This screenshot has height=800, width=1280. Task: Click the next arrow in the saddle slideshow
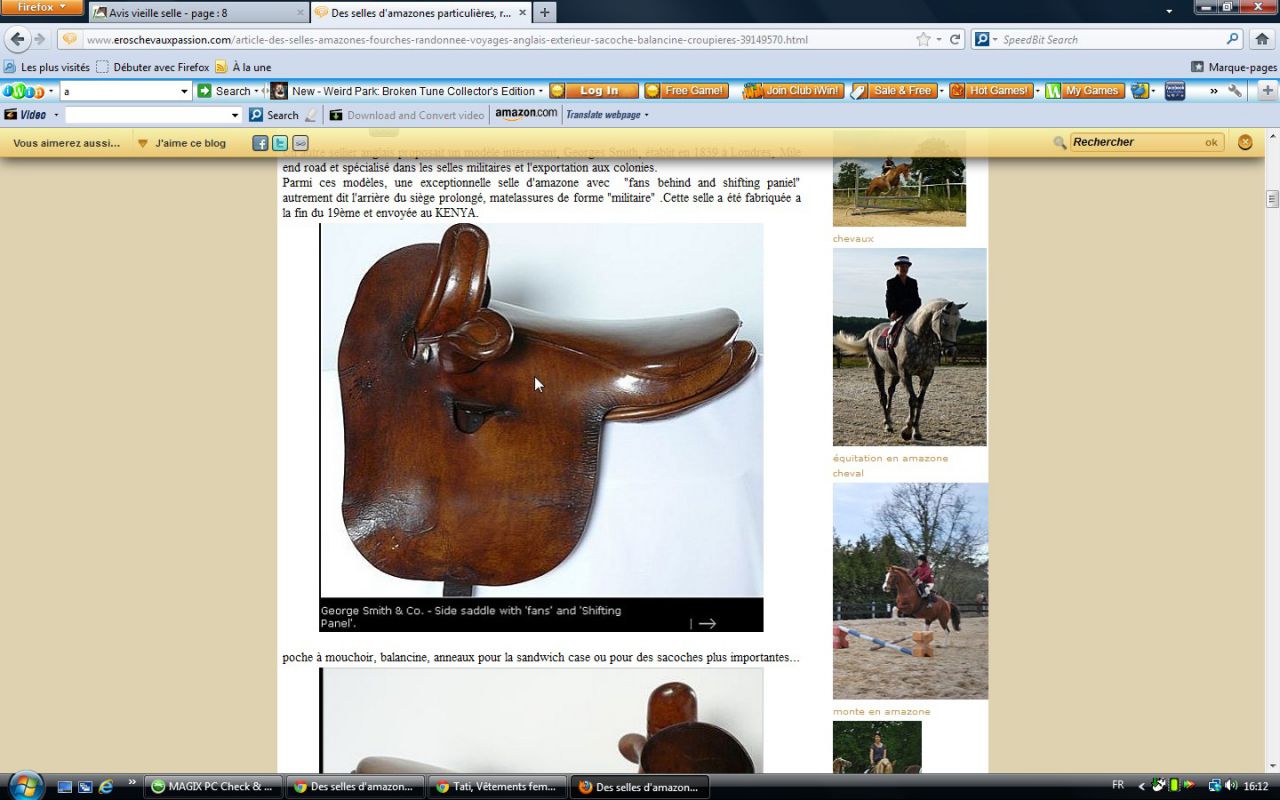coord(707,623)
